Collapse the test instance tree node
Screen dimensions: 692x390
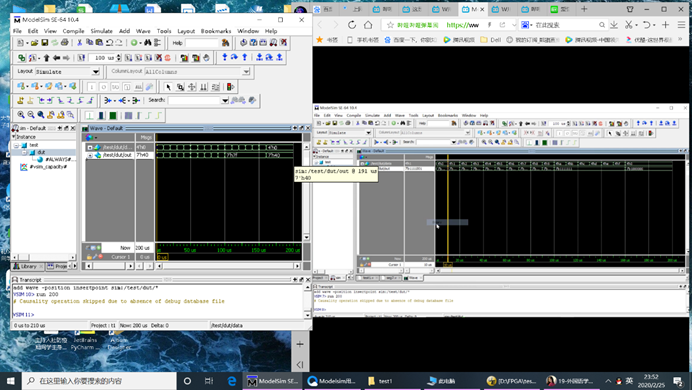(x=16, y=145)
